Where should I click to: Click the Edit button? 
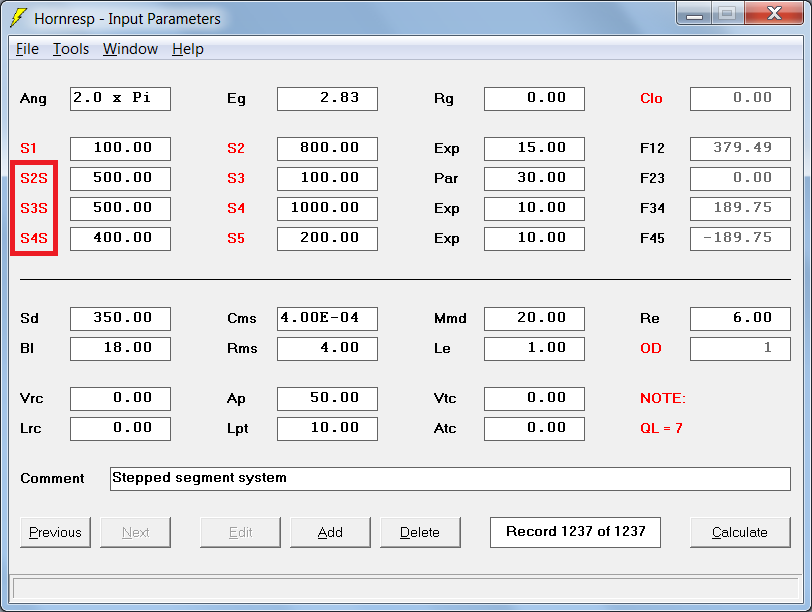tap(240, 532)
